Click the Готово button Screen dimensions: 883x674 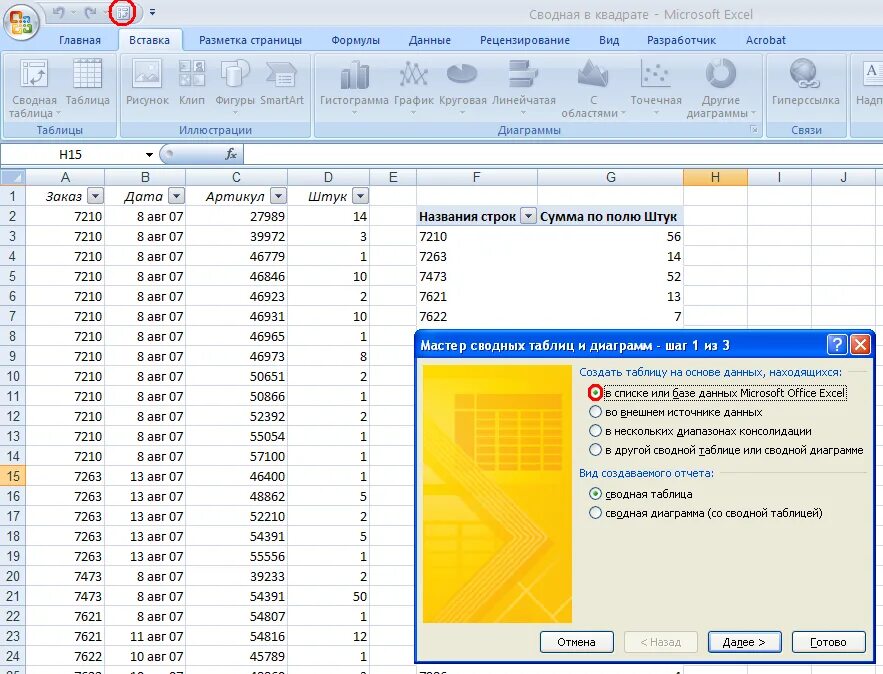pyautogui.click(x=828, y=642)
